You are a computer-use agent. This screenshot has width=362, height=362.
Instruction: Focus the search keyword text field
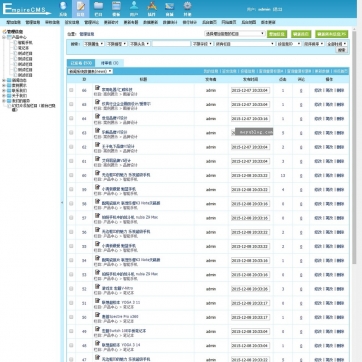(171, 44)
